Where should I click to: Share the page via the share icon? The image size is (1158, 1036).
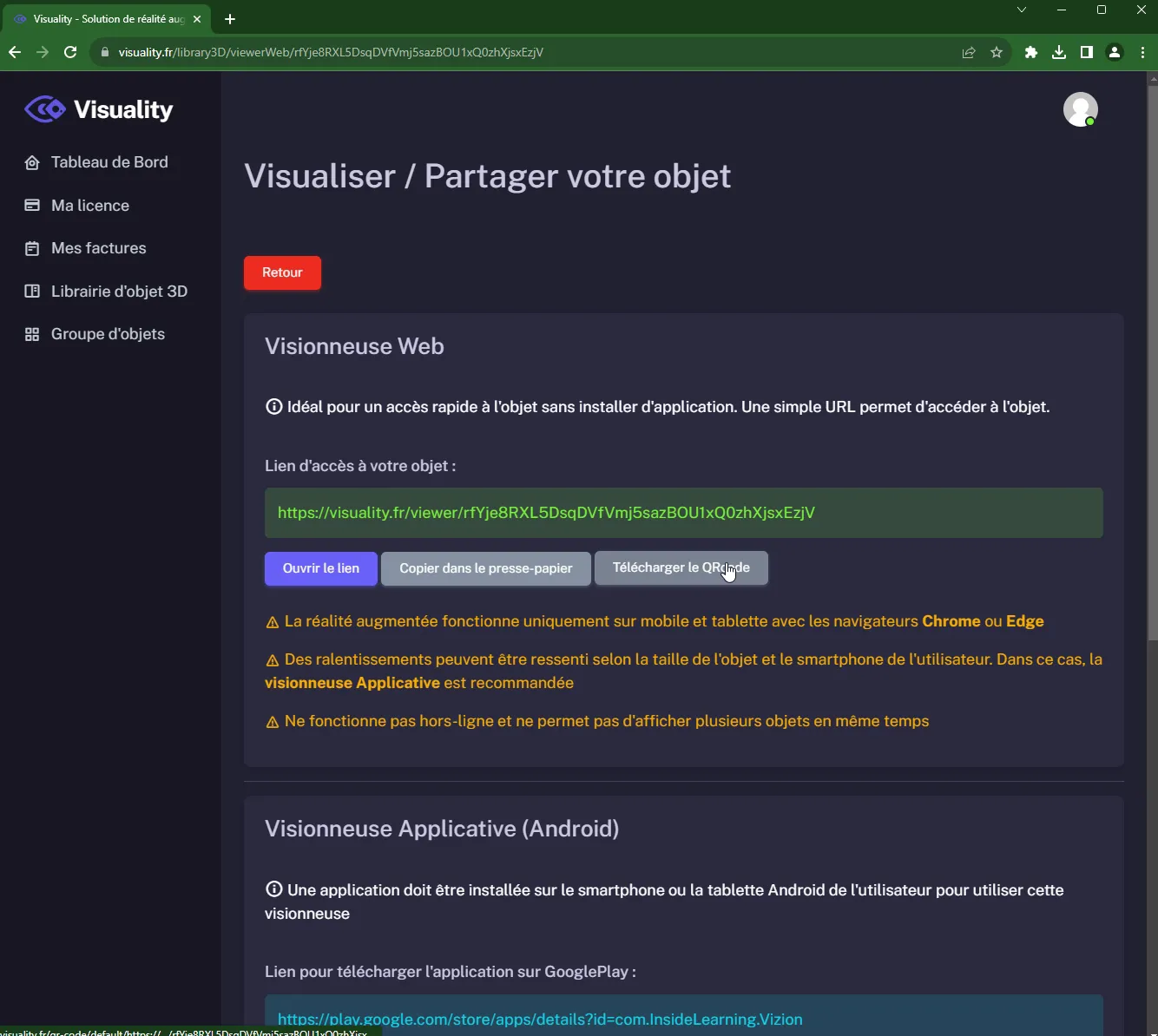point(968,52)
